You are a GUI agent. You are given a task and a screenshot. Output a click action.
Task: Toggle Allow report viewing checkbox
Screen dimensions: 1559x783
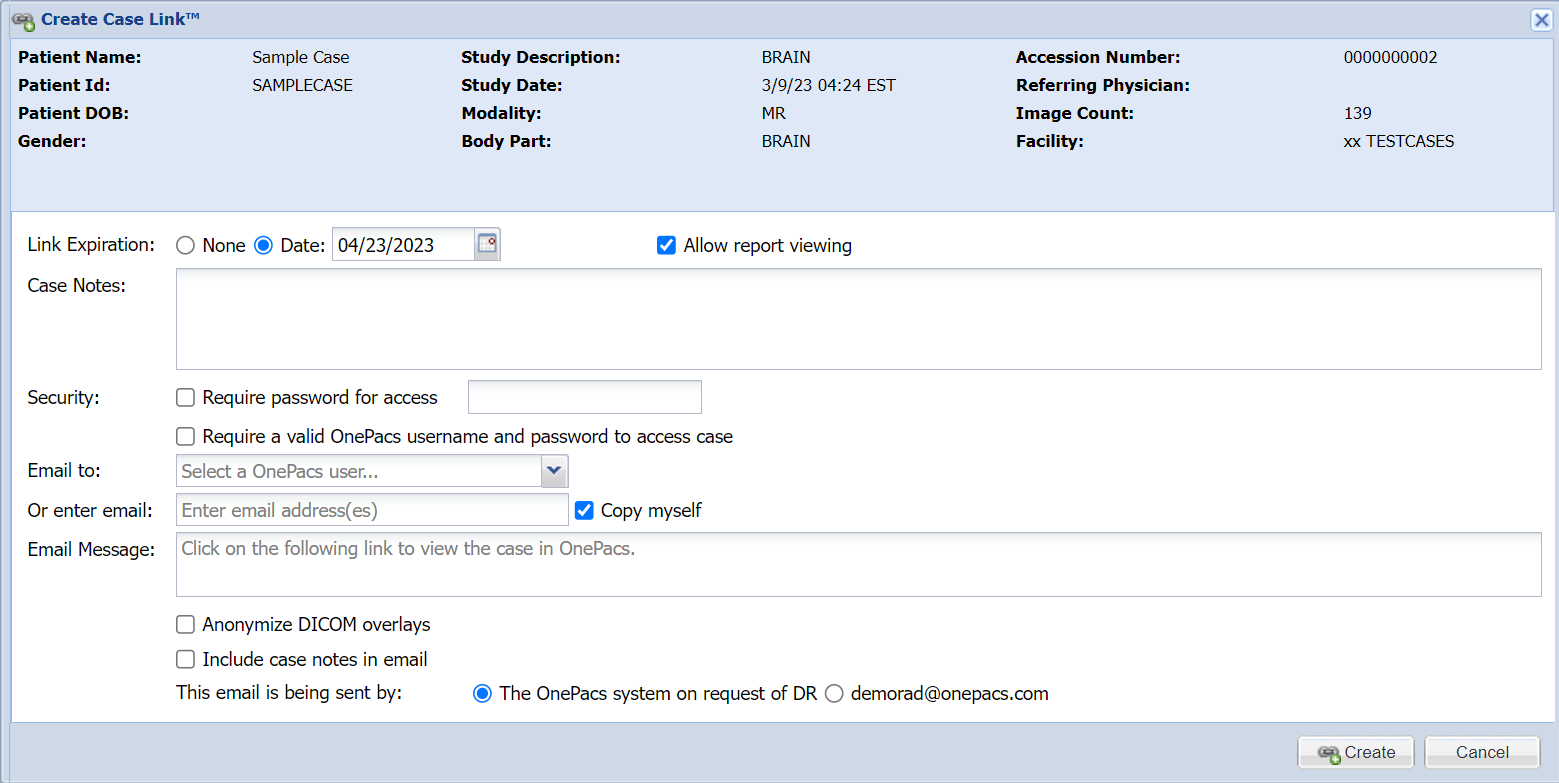point(667,246)
